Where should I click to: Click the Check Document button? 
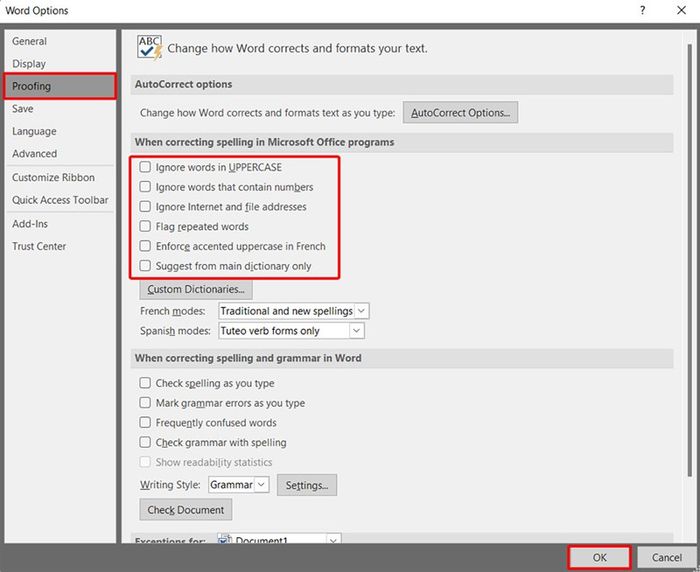(186, 510)
